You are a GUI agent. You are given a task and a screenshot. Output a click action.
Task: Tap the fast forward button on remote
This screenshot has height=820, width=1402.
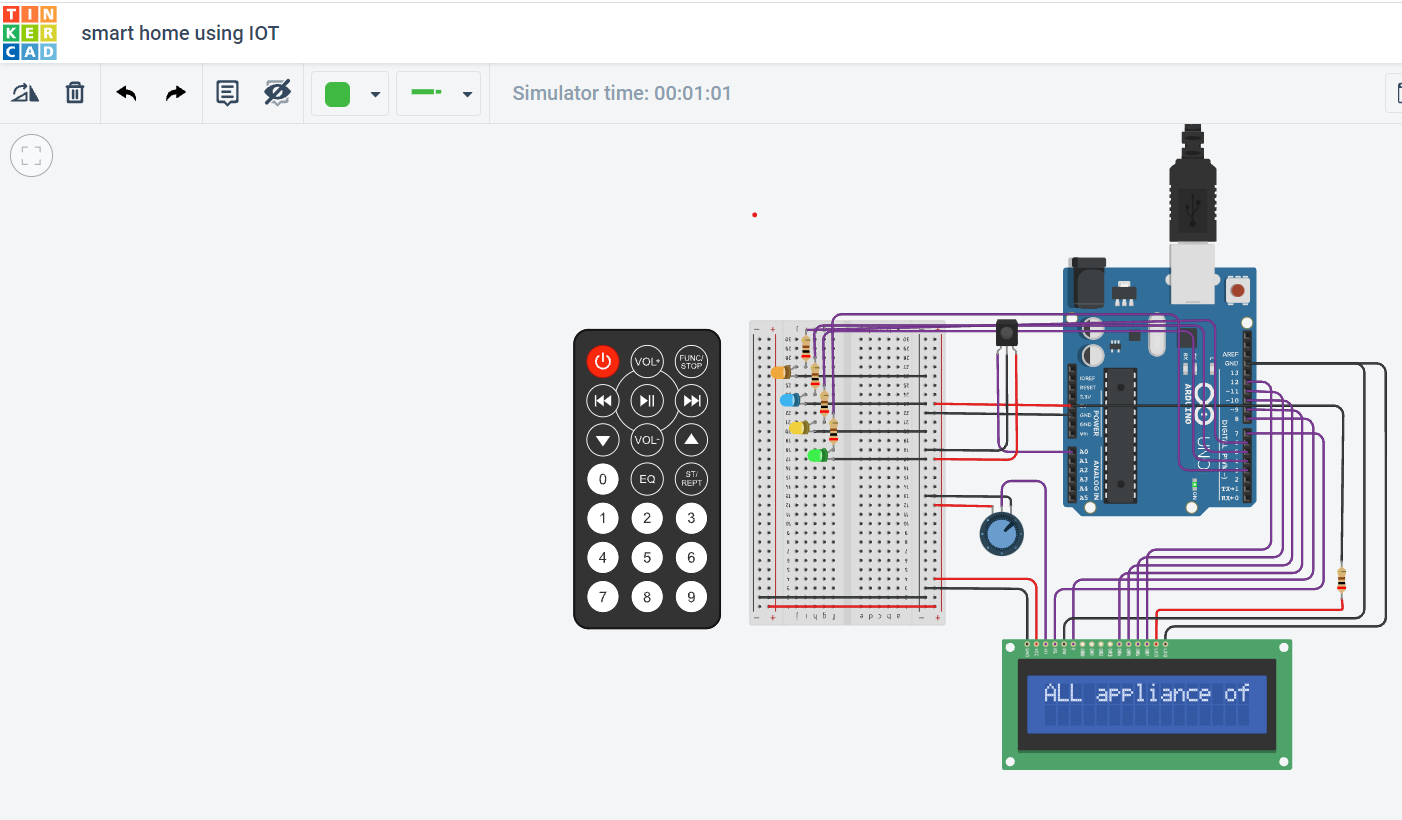point(691,401)
